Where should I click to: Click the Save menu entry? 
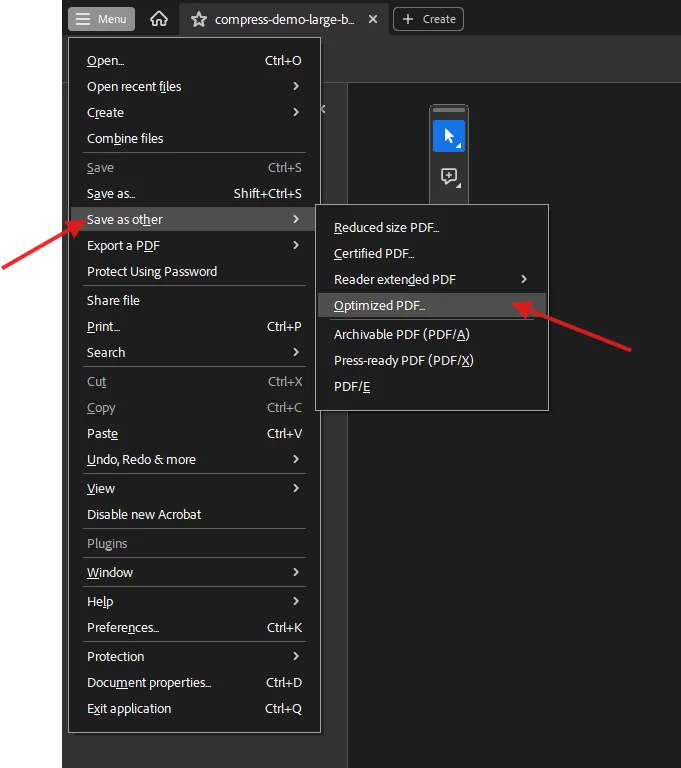click(x=194, y=168)
